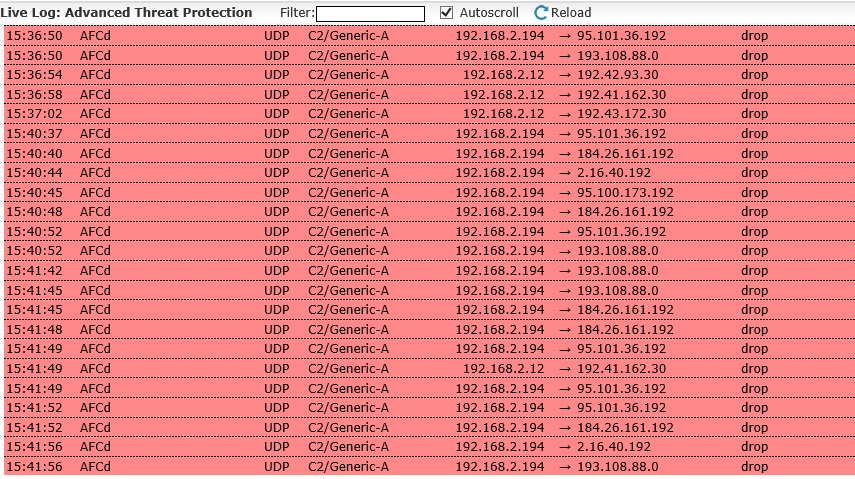Click destination 2.16.40.192 in the 15:40:44 row
Image resolution: width=855 pixels, height=479 pixels.
coord(614,173)
